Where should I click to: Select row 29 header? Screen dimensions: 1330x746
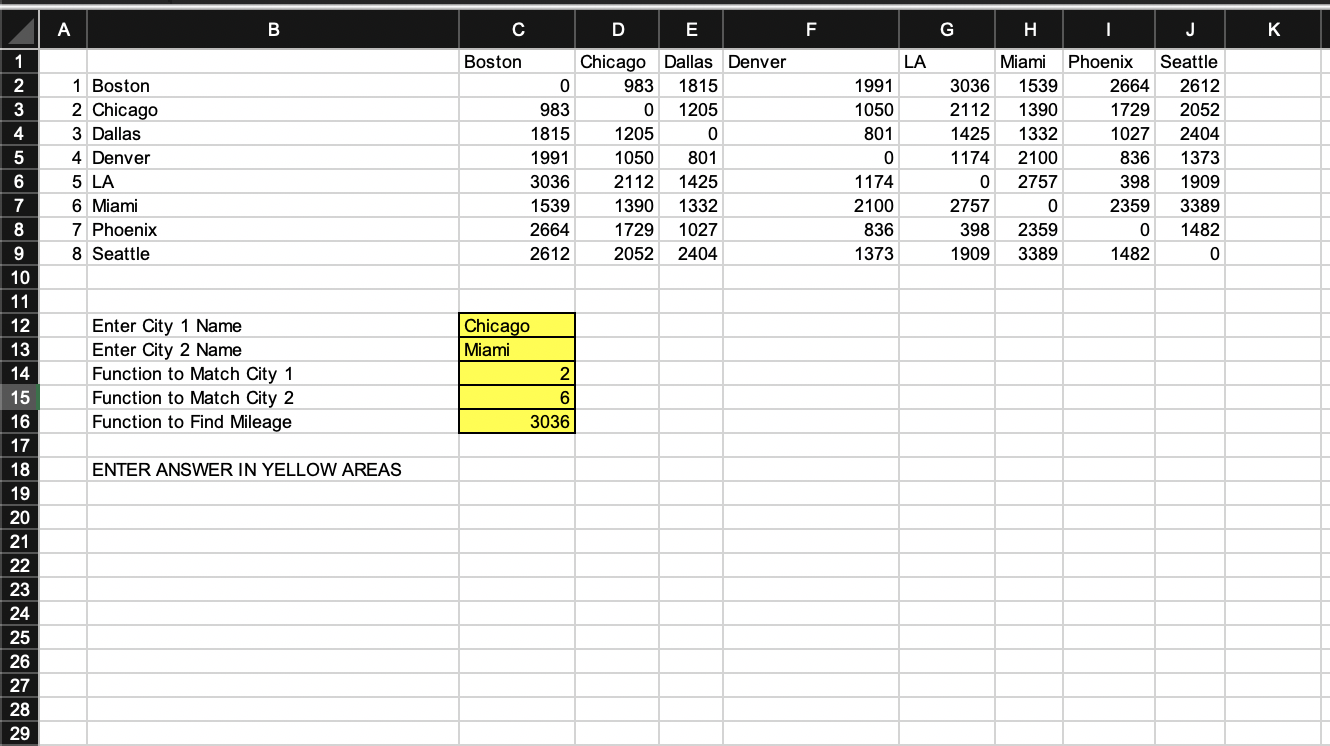(20, 733)
